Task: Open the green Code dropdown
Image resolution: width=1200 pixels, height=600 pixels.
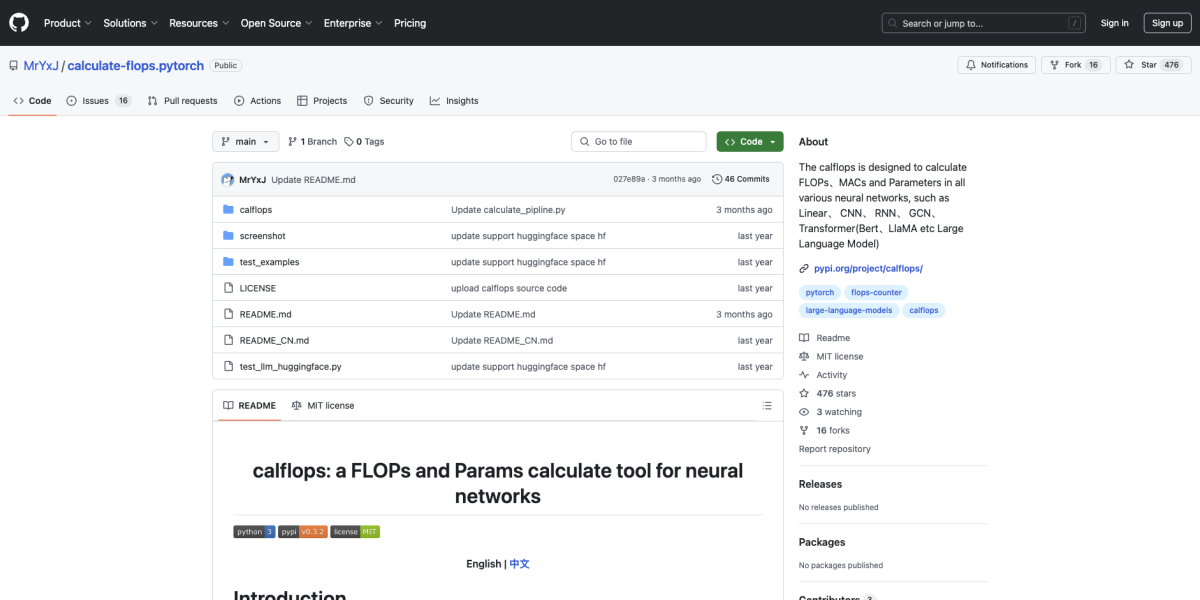Action: click(x=749, y=142)
